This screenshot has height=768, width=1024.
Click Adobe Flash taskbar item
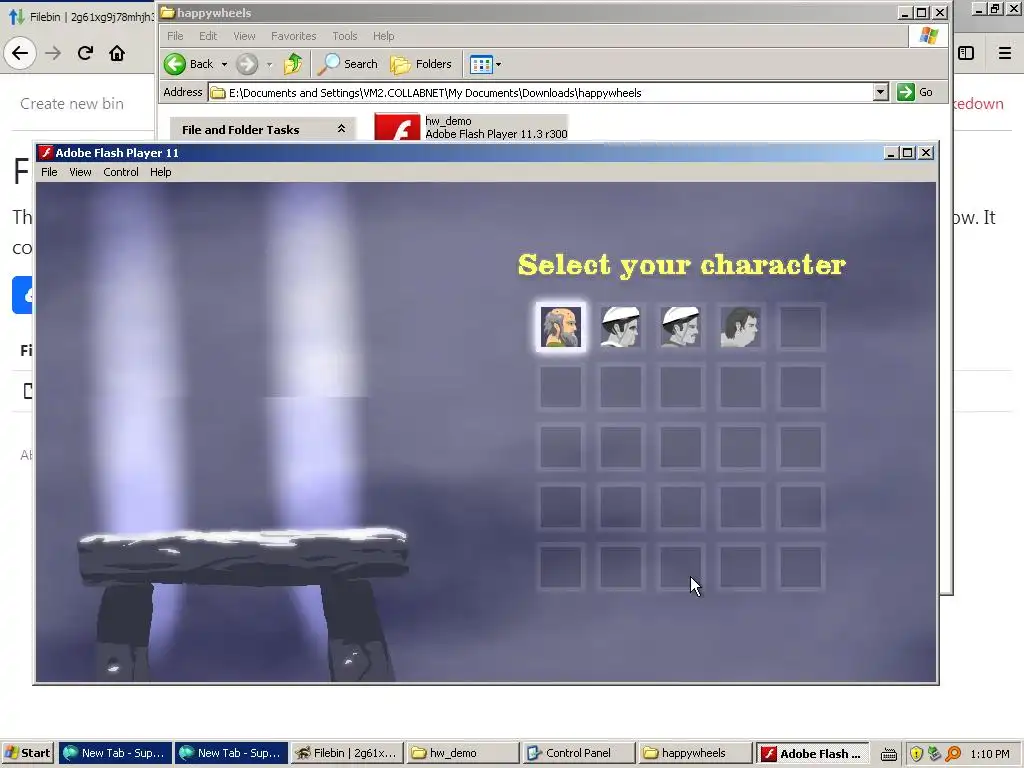pos(812,753)
